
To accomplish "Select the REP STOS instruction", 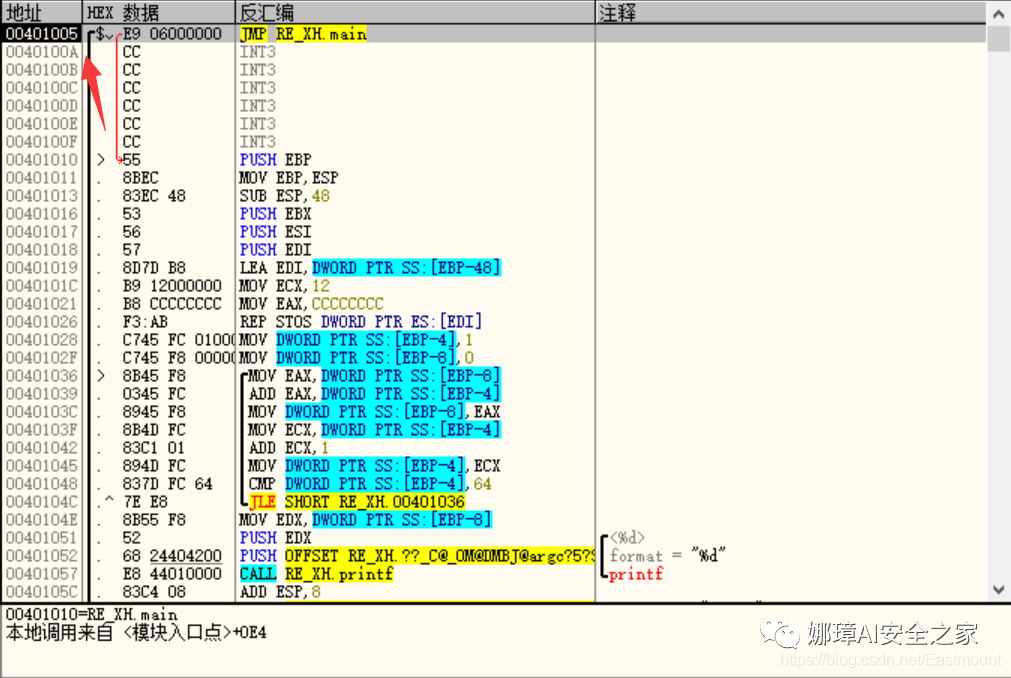I will point(361,322).
